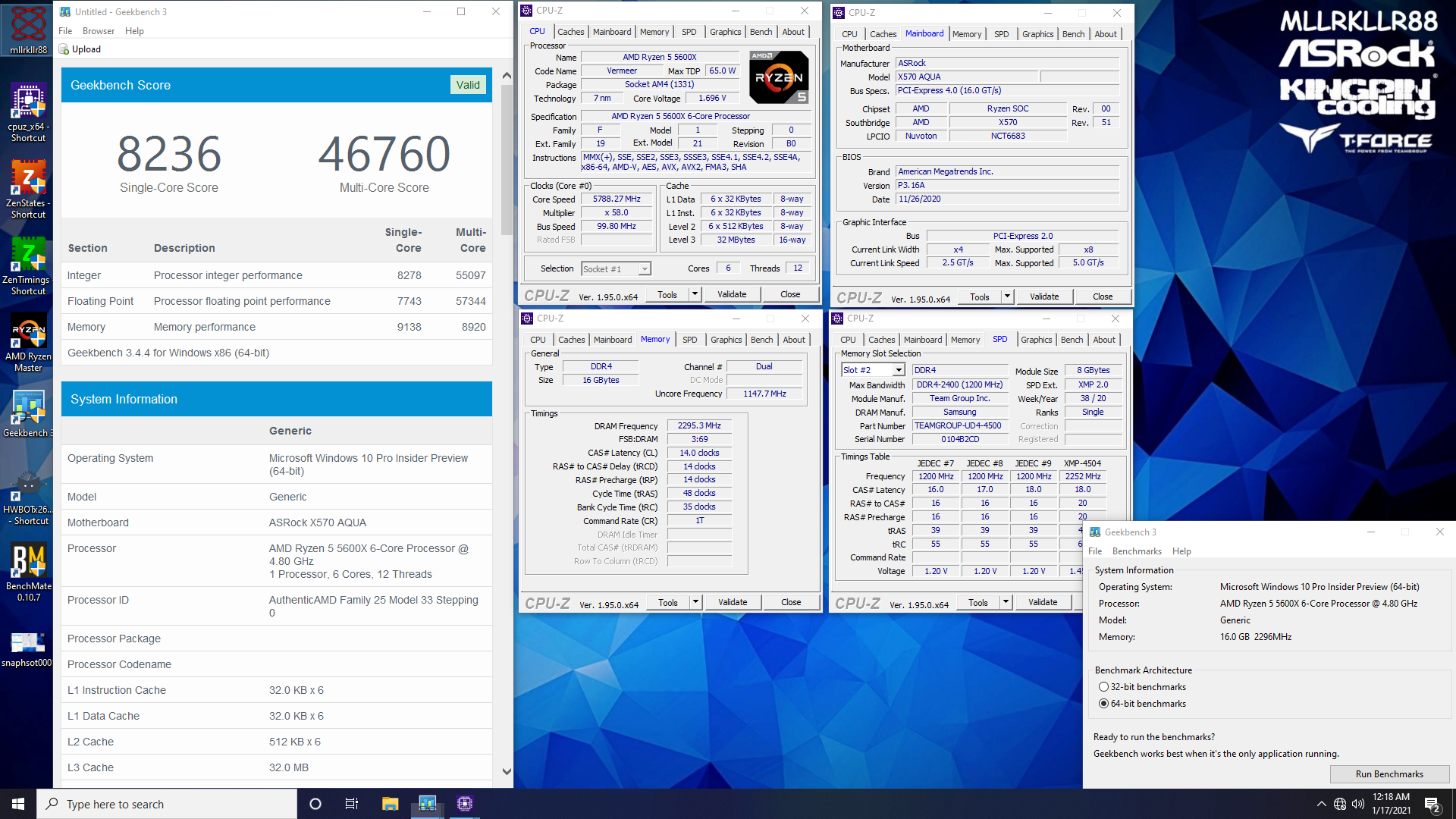Image resolution: width=1456 pixels, height=819 pixels.
Task: Open the snaphsot000 desktop file
Action: click(x=28, y=648)
